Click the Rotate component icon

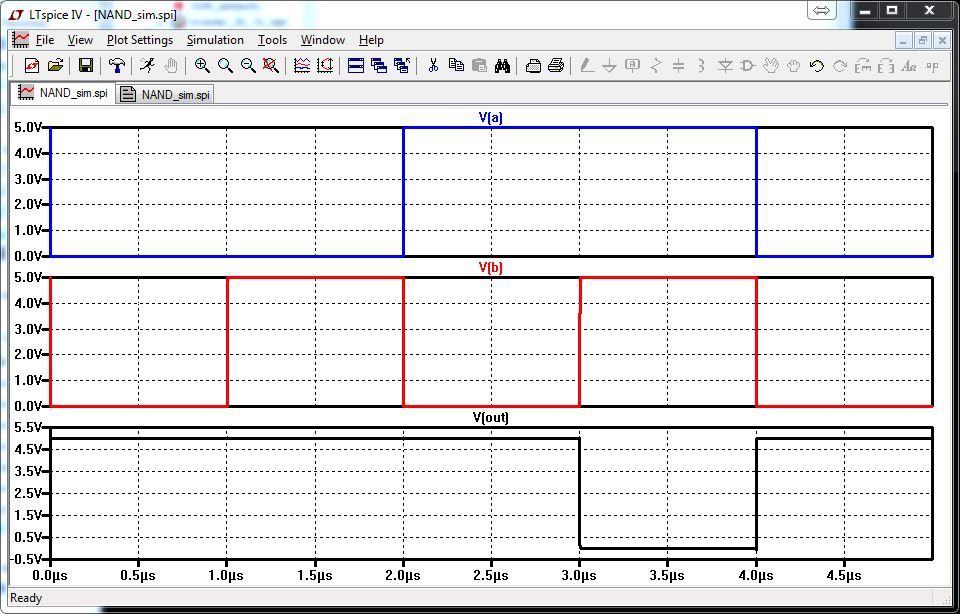[x=863, y=66]
